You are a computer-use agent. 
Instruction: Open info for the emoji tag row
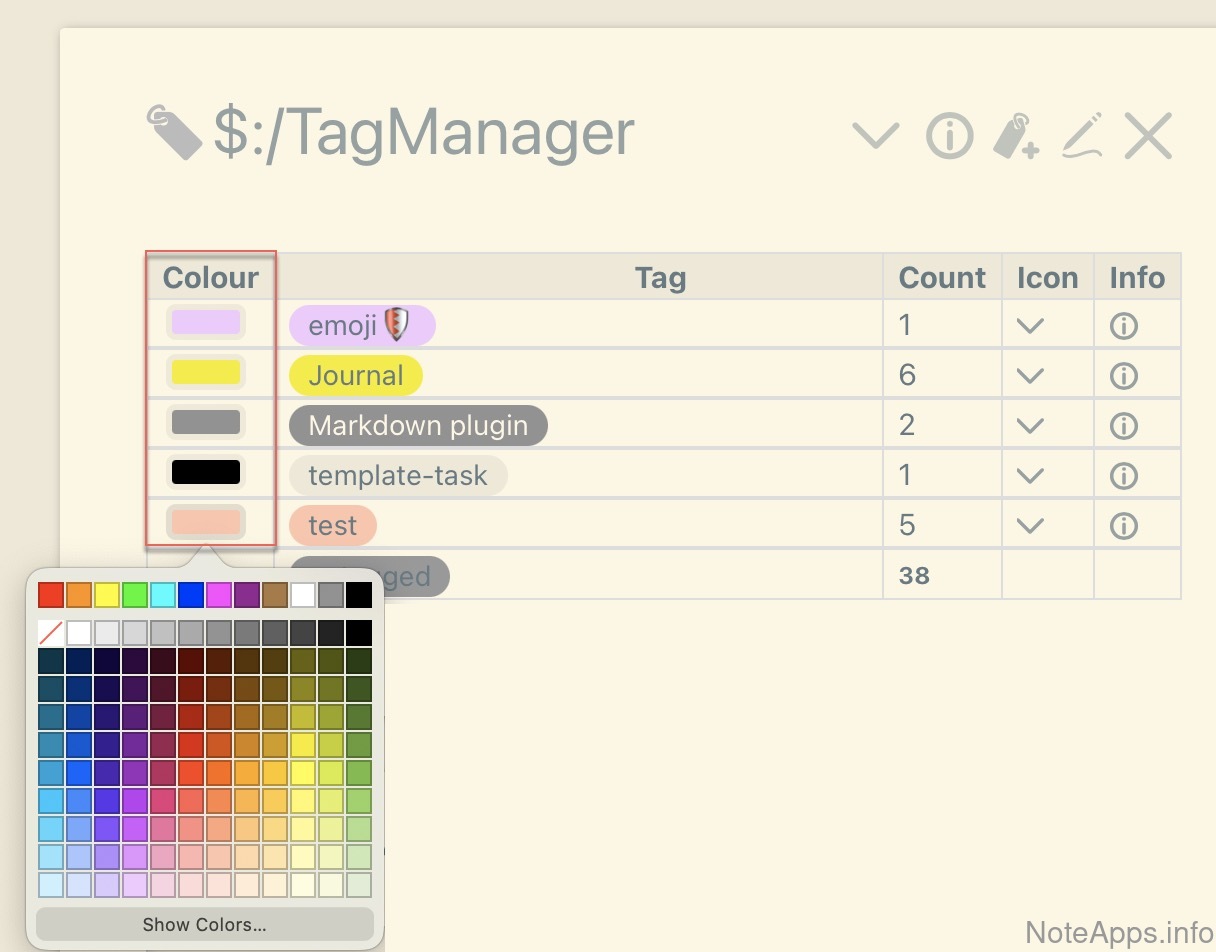click(x=1124, y=326)
